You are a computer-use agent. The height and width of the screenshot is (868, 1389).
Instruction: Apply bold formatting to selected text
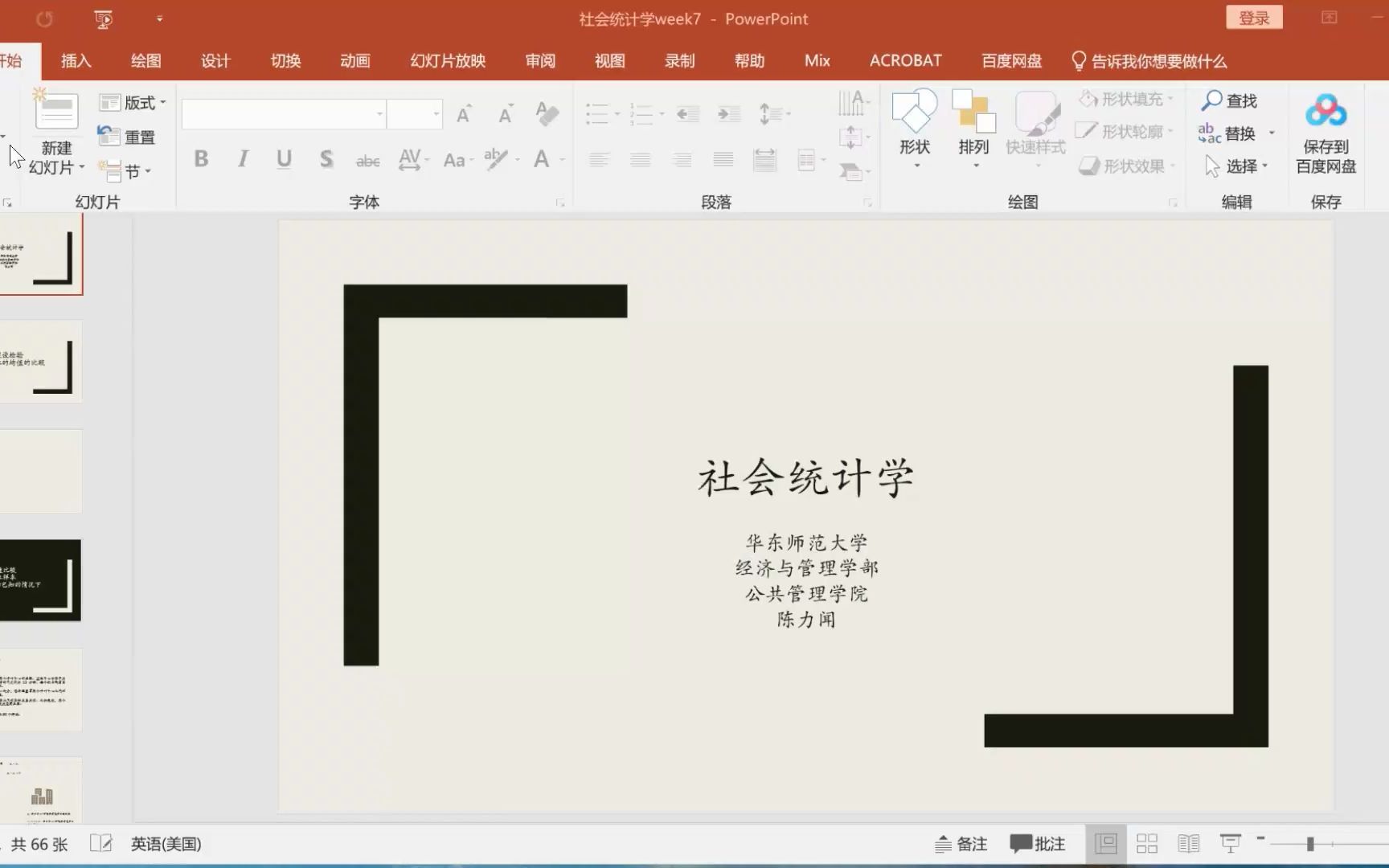[201, 159]
